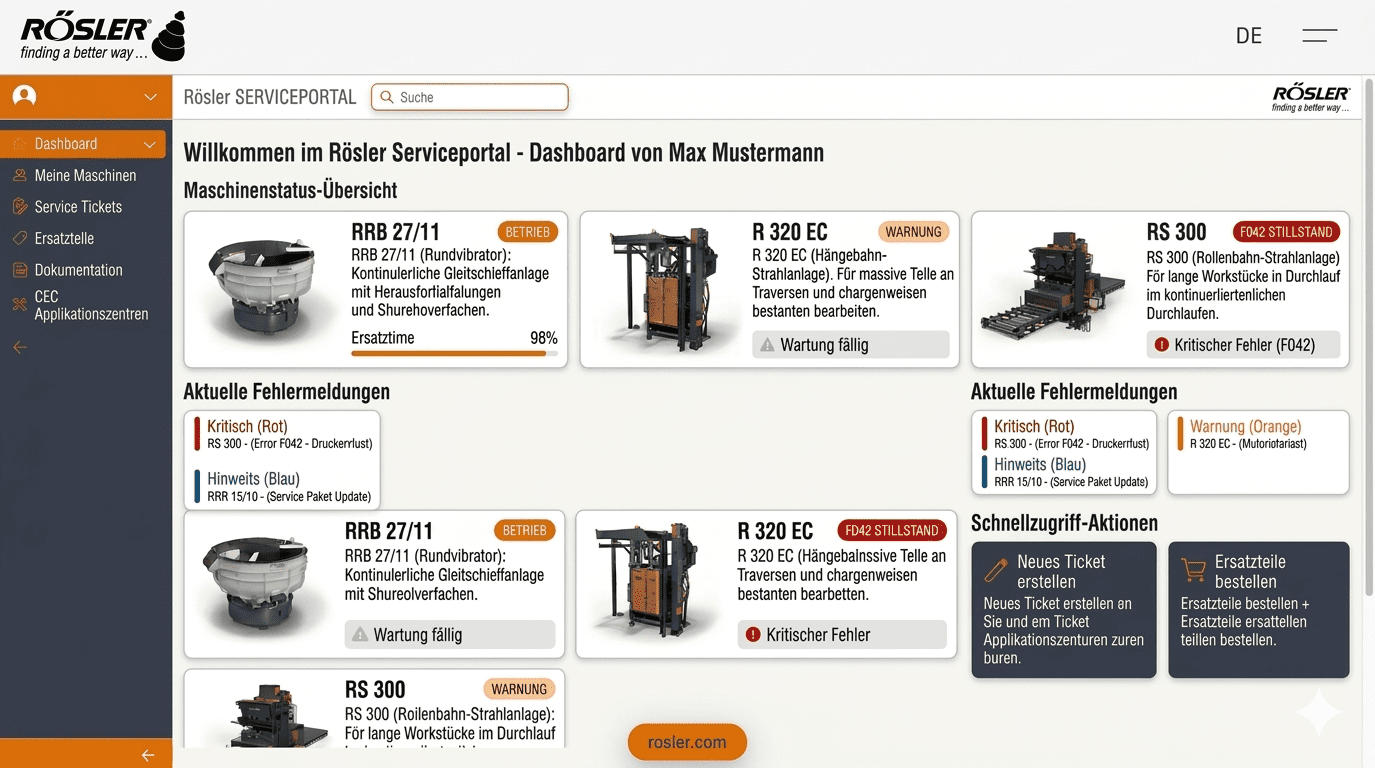Open Meine Maschinen in the sidebar
The height and width of the screenshot is (768, 1375).
(x=85, y=176)
